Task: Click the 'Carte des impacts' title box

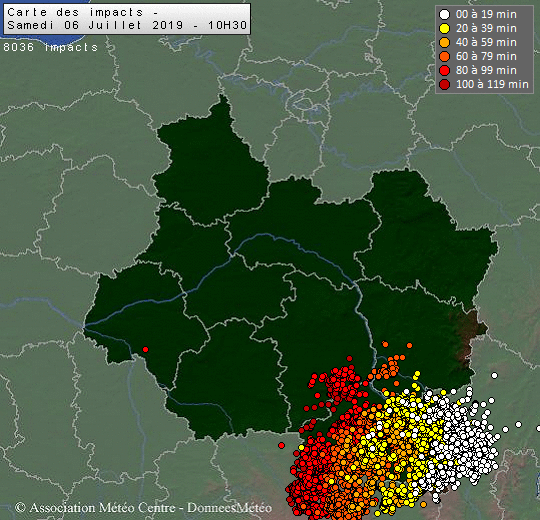Action: click(127, 19)
